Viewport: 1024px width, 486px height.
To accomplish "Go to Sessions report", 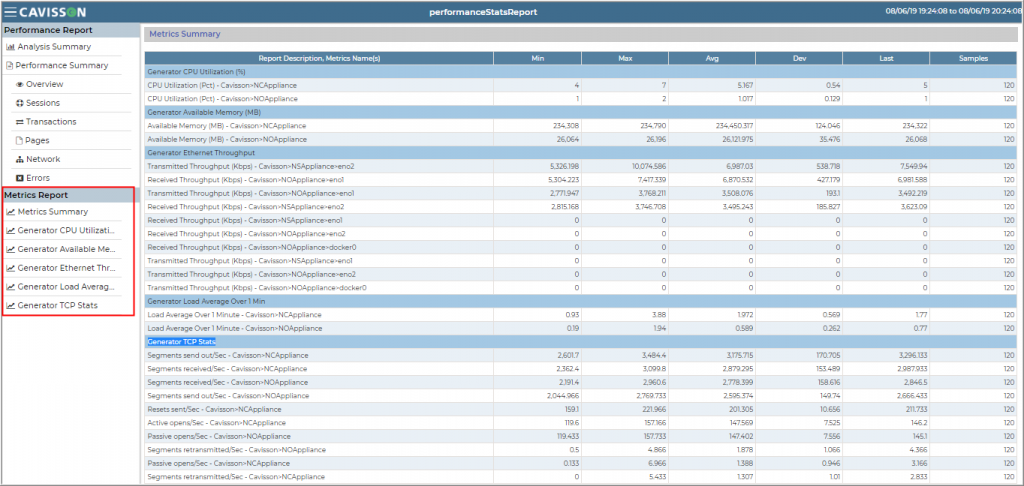I will [42, 103].
